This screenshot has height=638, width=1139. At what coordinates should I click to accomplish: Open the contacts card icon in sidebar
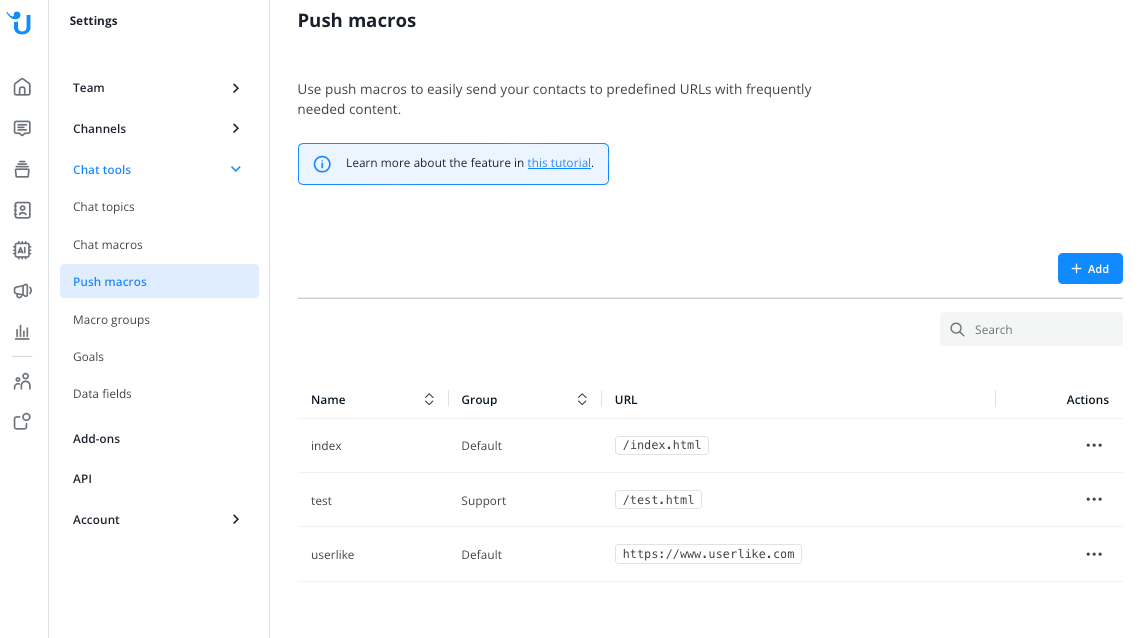point(23,210)
